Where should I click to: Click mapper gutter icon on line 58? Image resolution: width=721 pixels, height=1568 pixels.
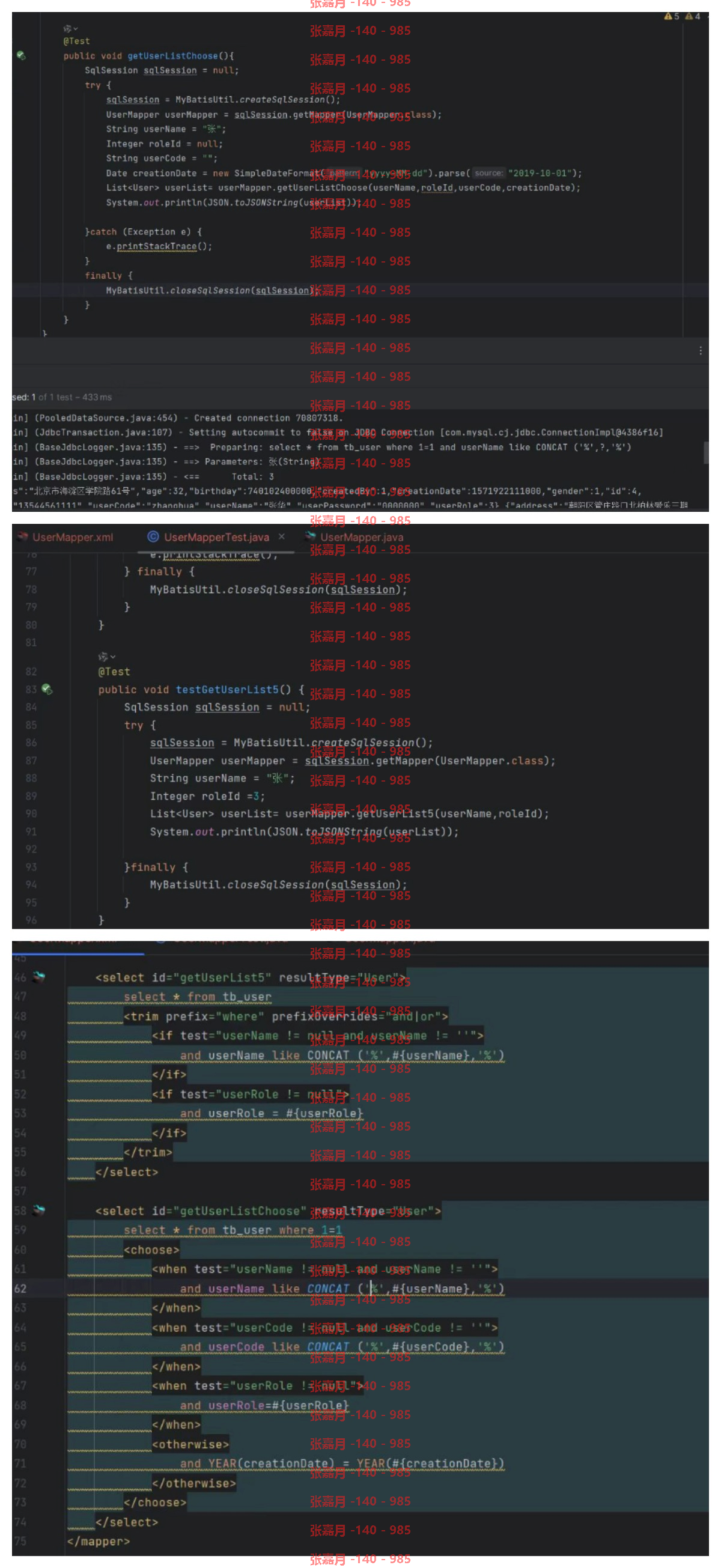click(39, 1210)
